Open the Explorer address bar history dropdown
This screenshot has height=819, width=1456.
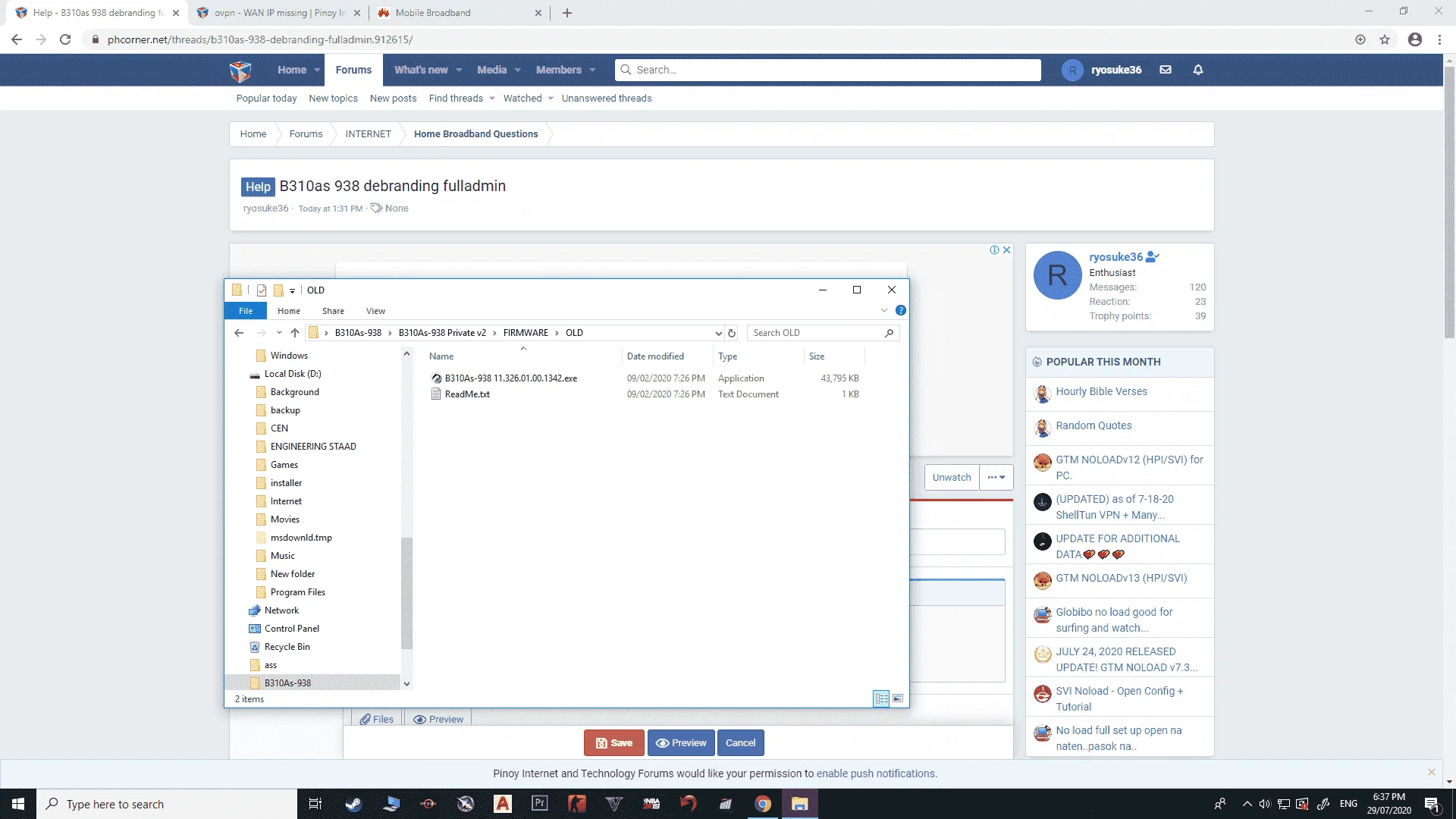718,333
